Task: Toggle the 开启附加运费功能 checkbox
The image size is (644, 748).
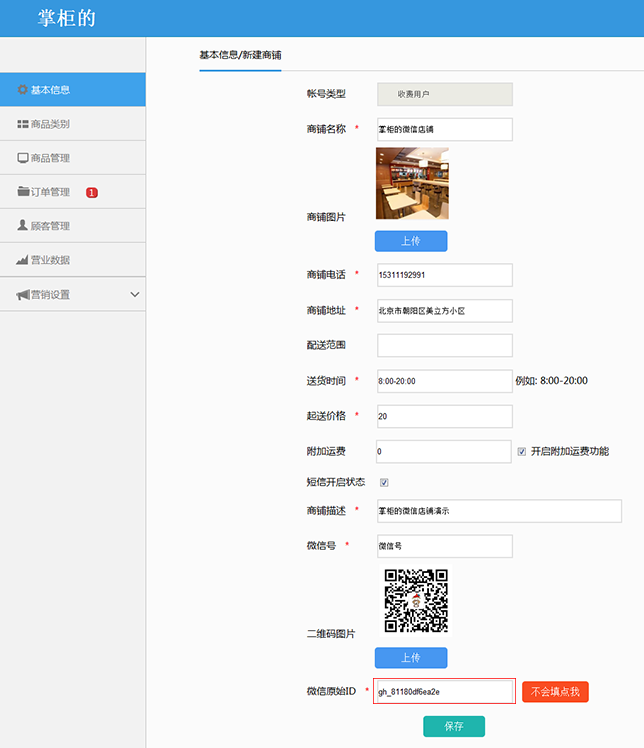Action: tap(522, 452)
